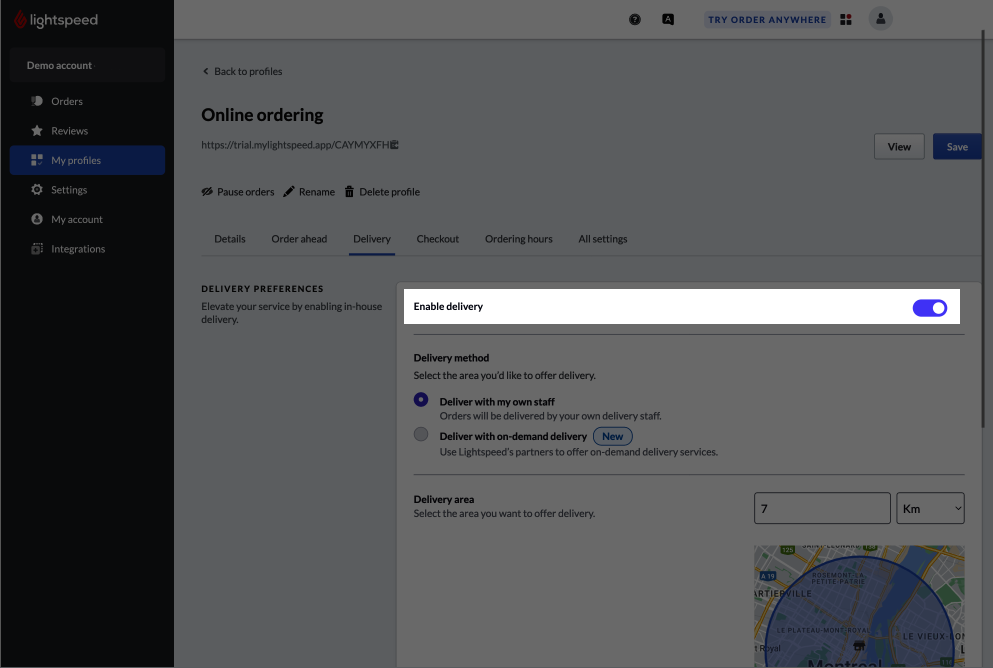Switch to the Order ahead tab
The height and width of the screenshot is (668, 993).
(x=299, y=239)
